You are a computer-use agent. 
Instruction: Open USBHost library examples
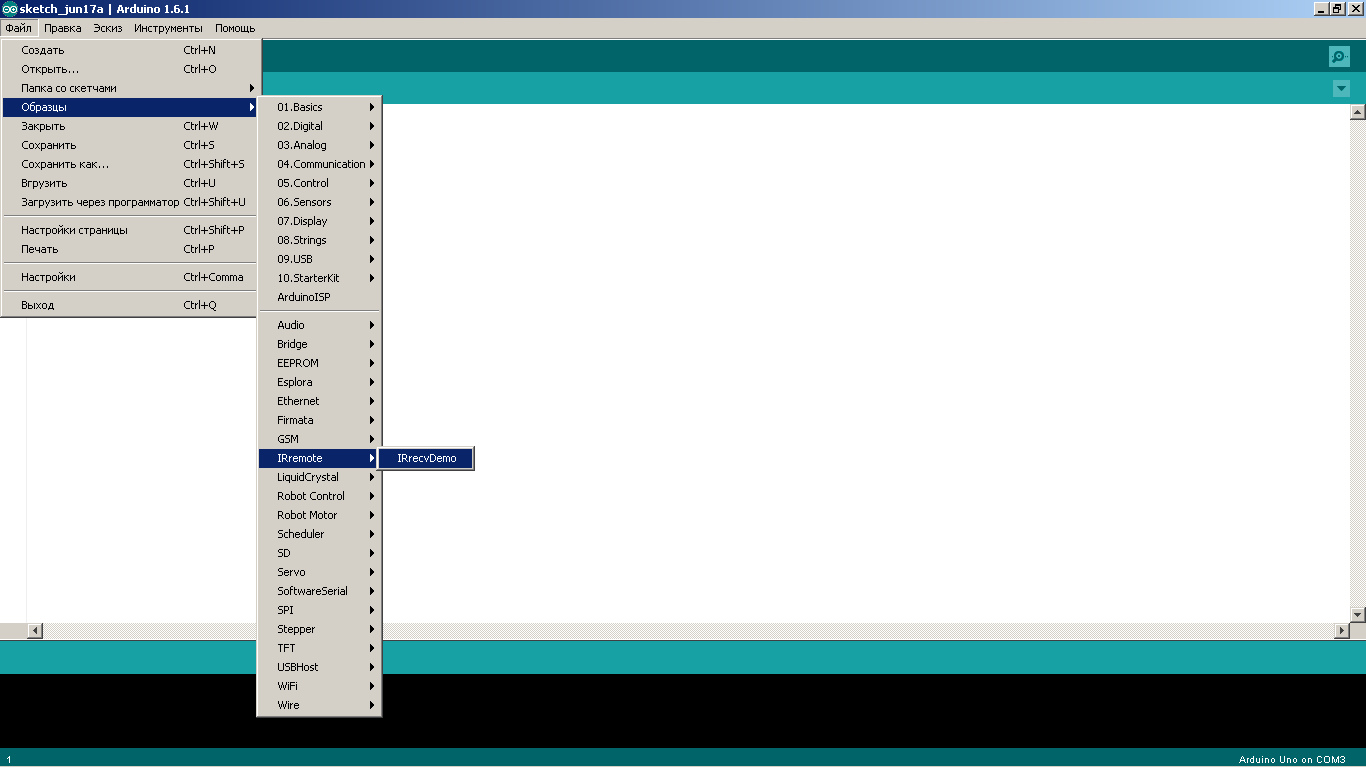pos(319,667)
